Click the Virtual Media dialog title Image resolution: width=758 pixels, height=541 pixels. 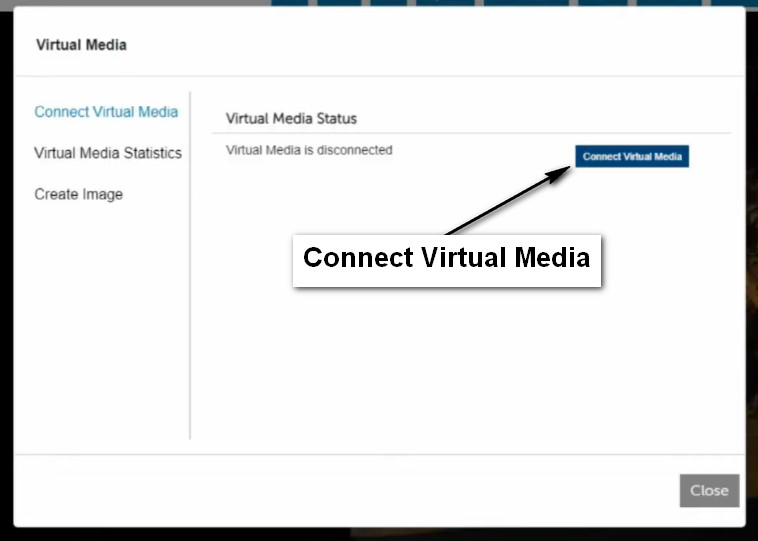(81, 45)
